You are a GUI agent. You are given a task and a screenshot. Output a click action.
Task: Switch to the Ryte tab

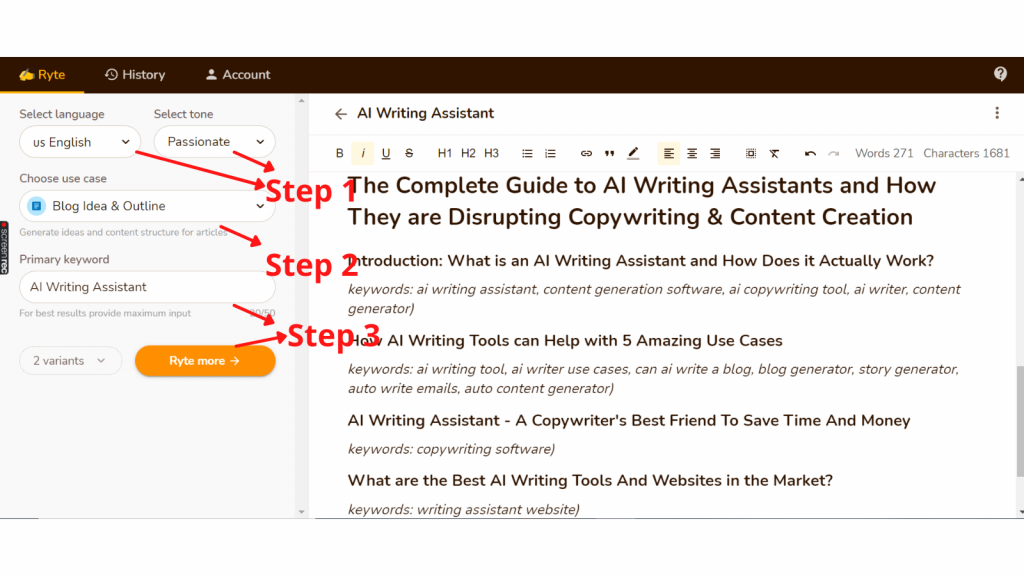[42, 74]
